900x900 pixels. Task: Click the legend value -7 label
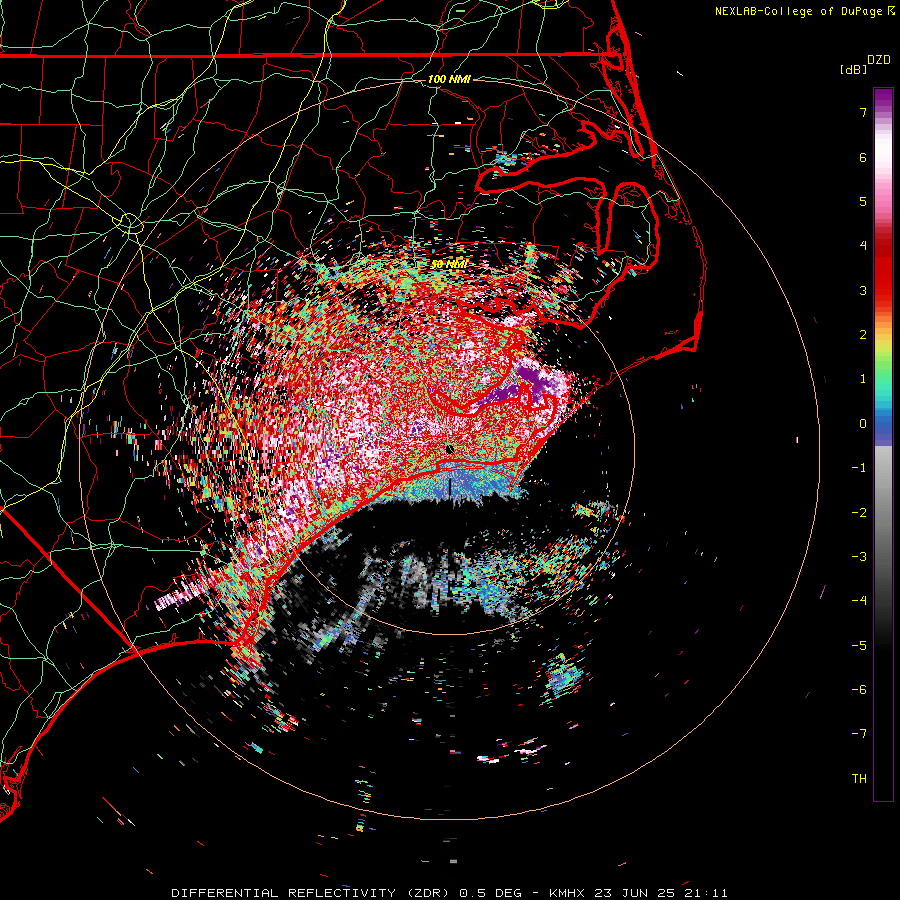[x=859, y=734]
